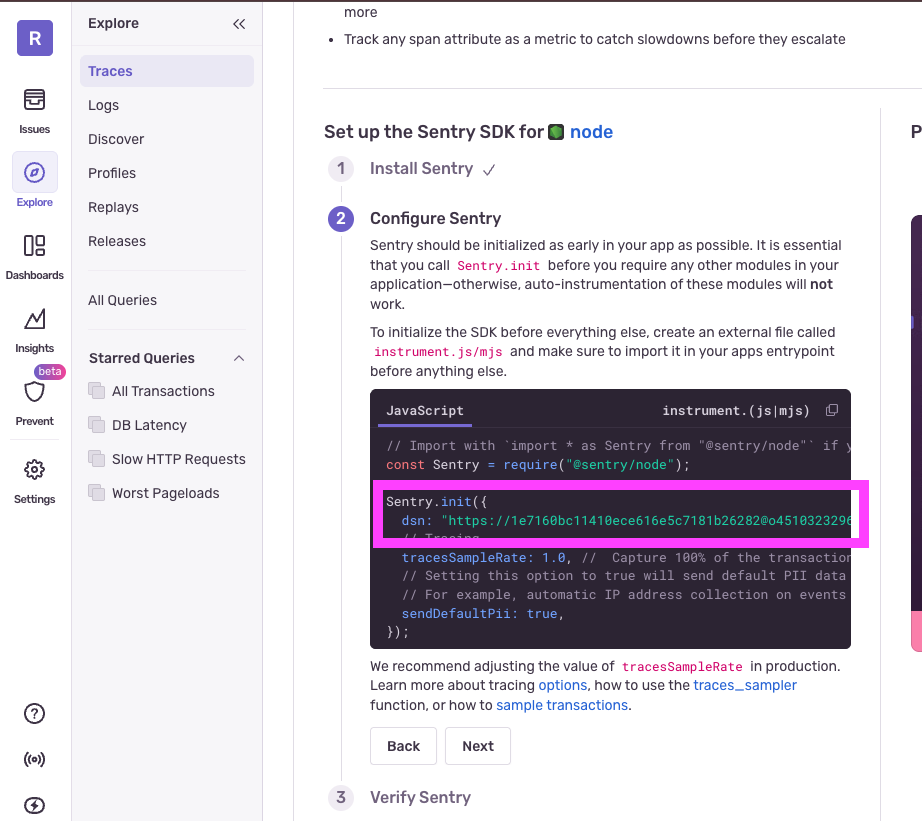This screenshot has height=821, width=922.
Task: Copy the instrument.js code snippet
Action: (831, 410)
